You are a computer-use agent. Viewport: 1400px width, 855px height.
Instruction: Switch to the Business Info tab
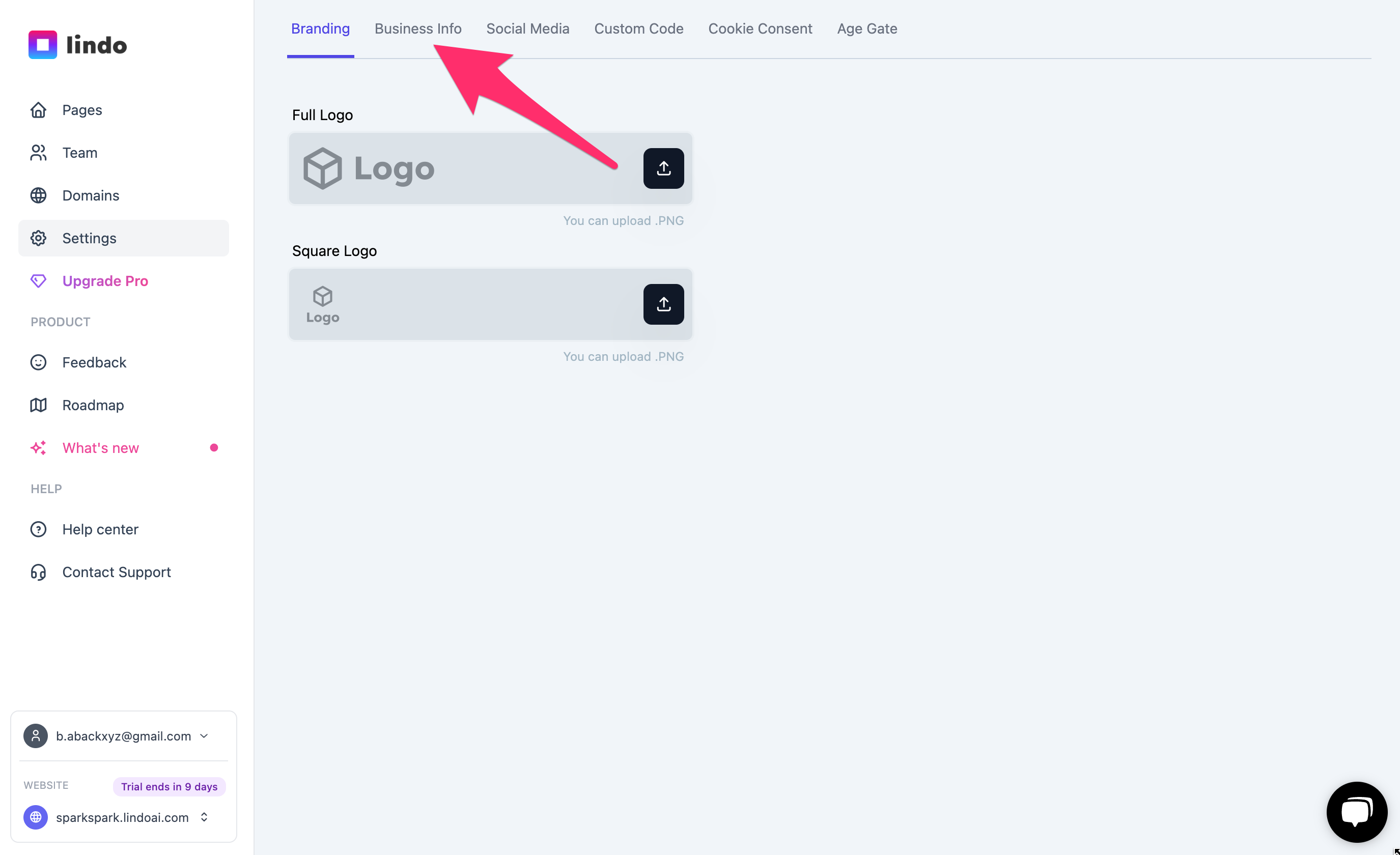tap(417, 28)
